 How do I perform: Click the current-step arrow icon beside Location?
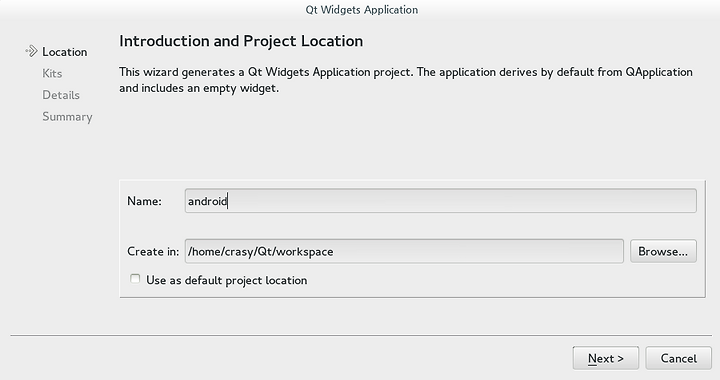pos(31,51)
